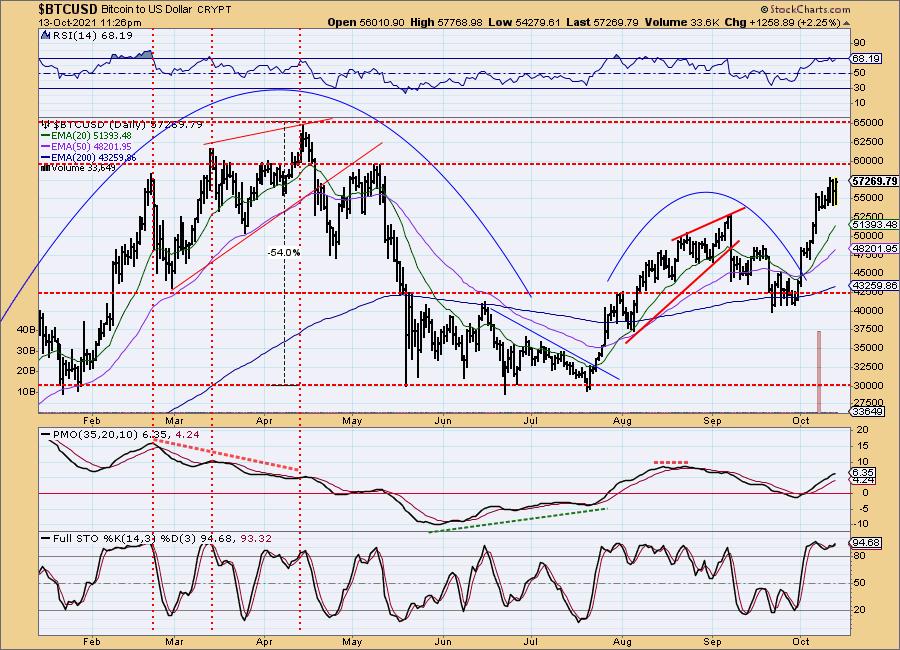Click the 68.19 RSI value tag

(866, 59)
